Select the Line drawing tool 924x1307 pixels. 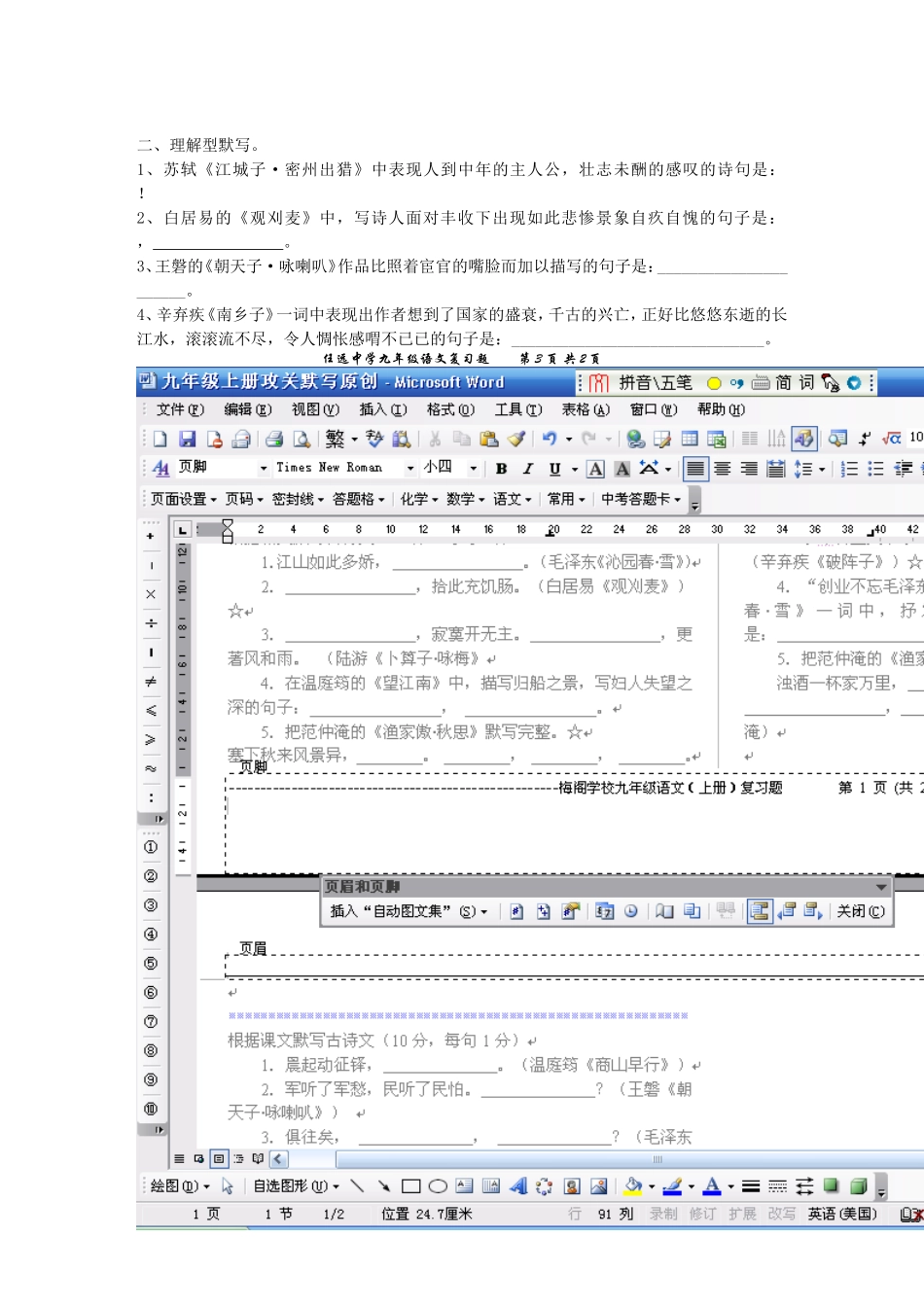[357, 1185]
